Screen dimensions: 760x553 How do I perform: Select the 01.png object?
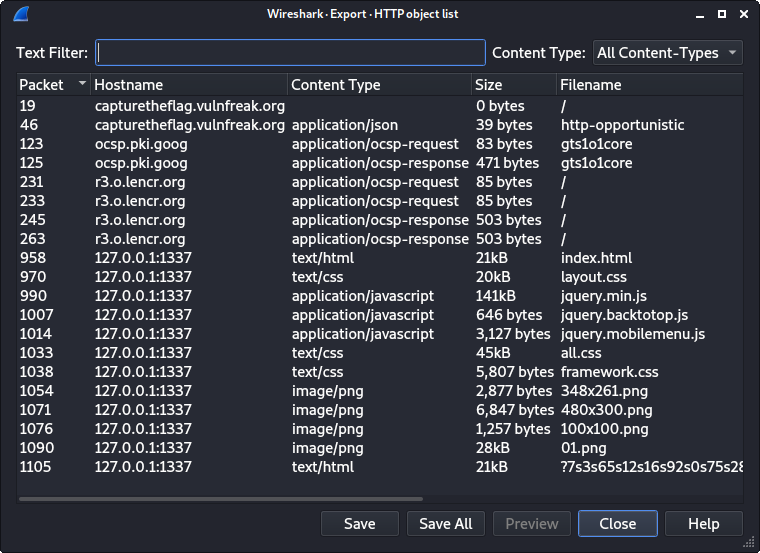[x=583, y=447]
